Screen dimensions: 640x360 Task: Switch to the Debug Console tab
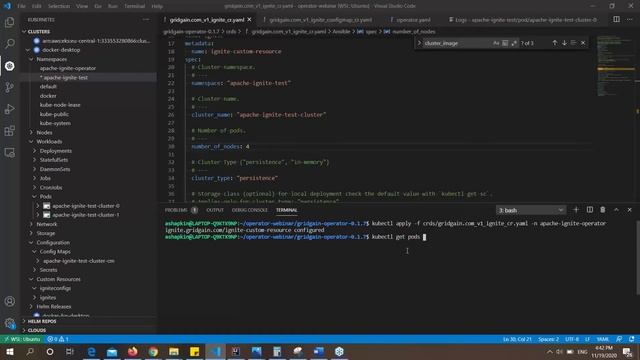pos(249,210)
